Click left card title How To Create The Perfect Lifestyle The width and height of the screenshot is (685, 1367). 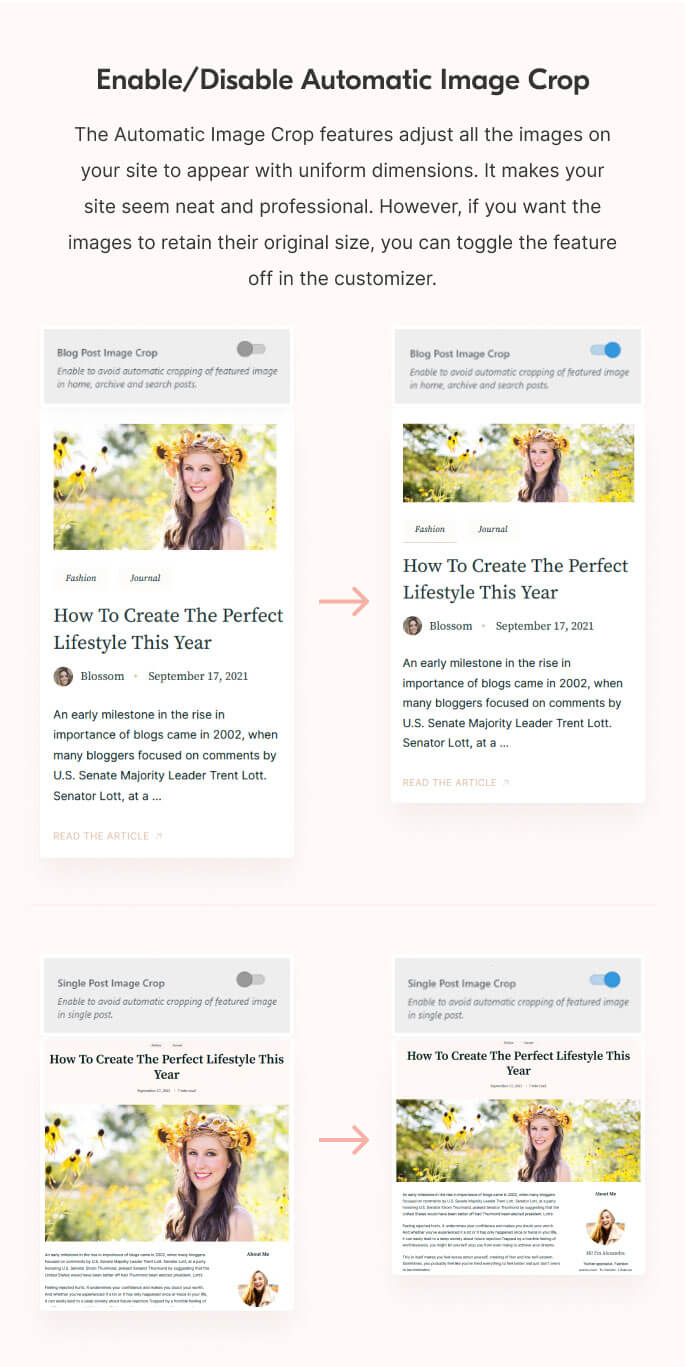click(168, 629)
